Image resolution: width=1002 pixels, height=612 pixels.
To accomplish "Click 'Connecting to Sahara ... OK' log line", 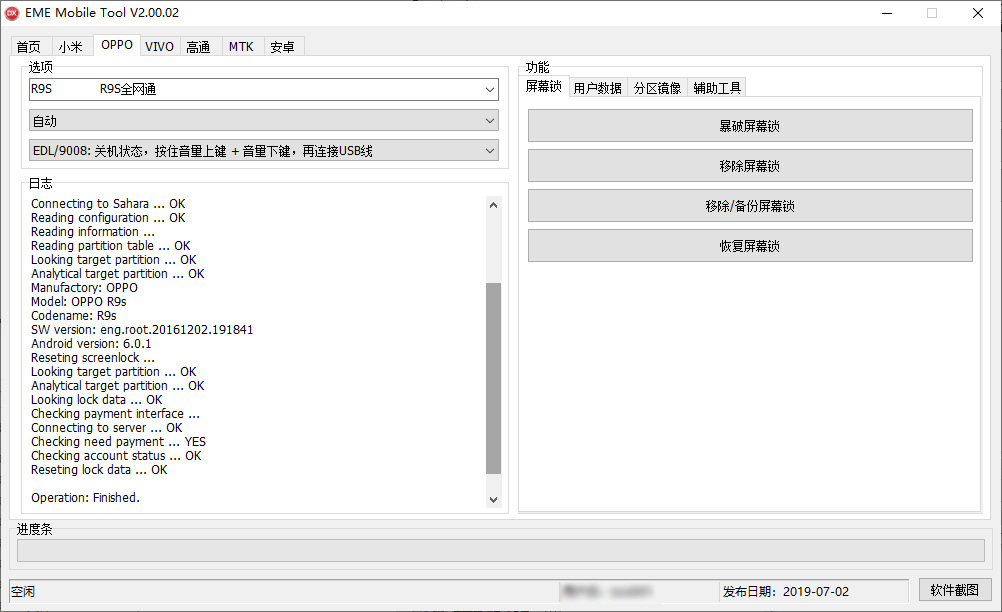I will 108,204.
